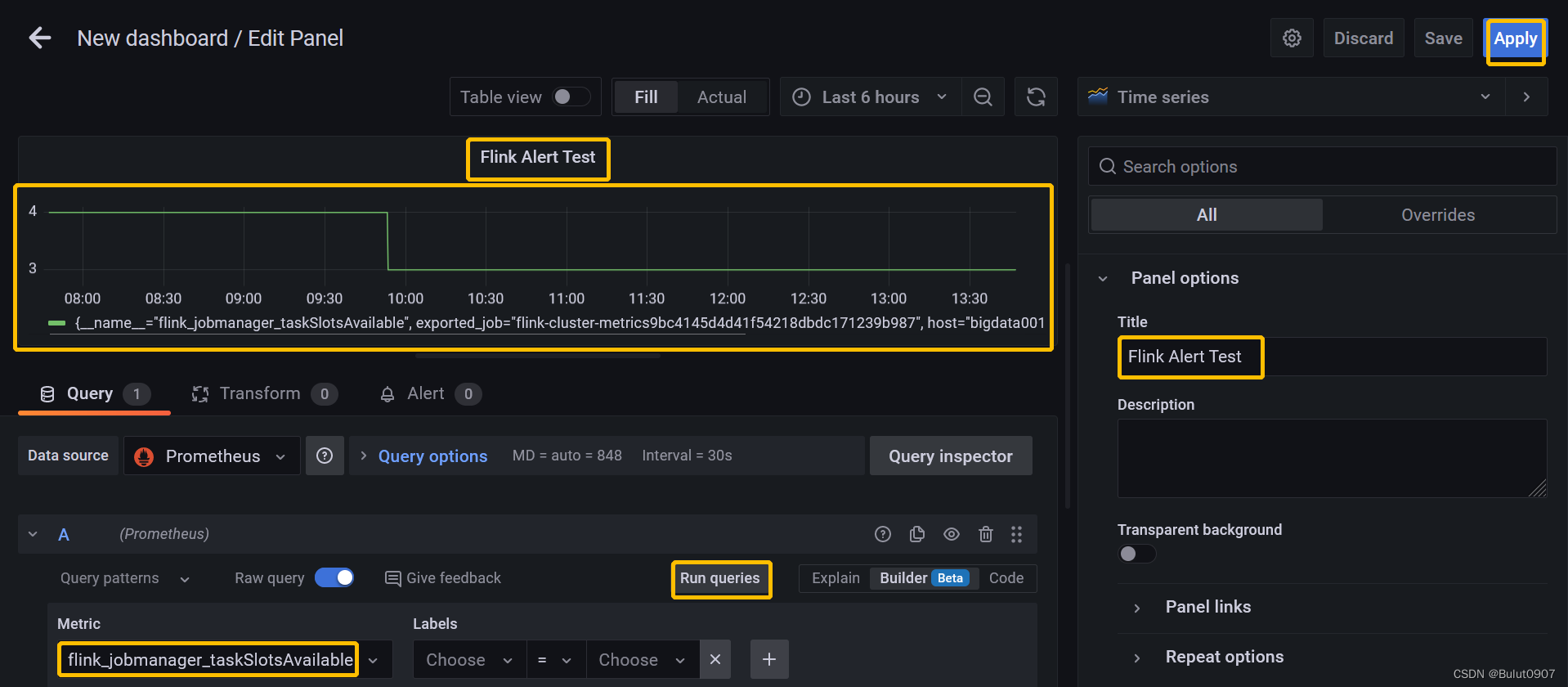Add a label filter with the plus button
The height and width of the screenshot is (687, 1568).
[769, 659]
